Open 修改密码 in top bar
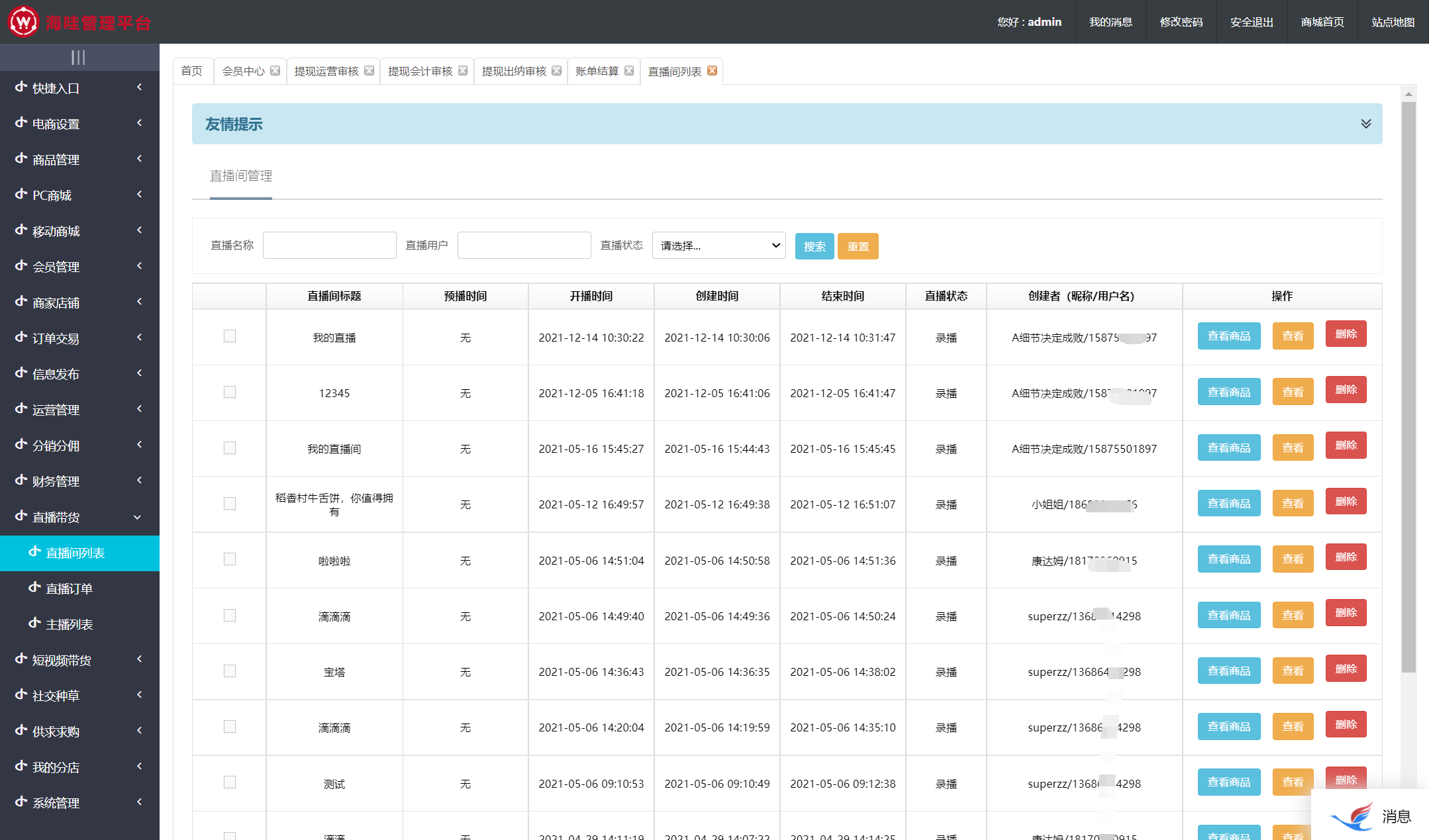Viewport: 1429px width, 840px height. (1181, 22)
